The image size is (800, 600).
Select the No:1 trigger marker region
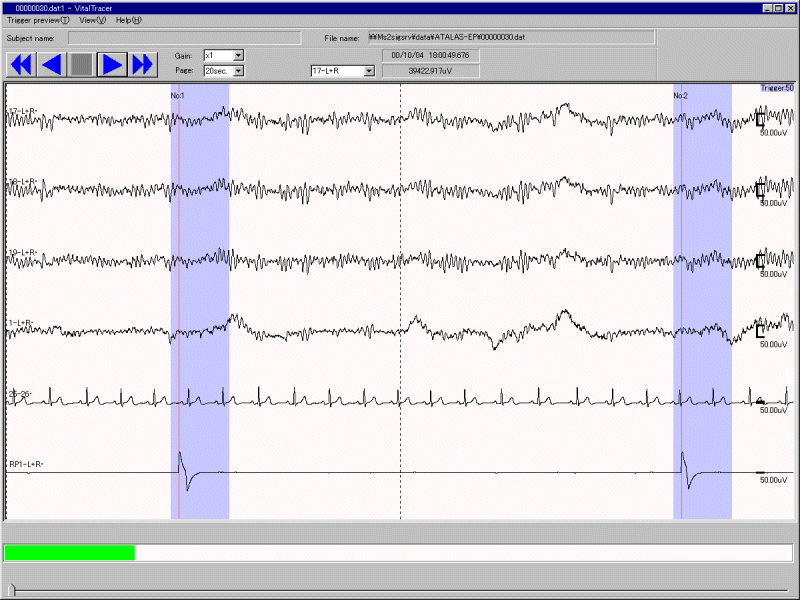pyautogui.click(x=200, y=300)
